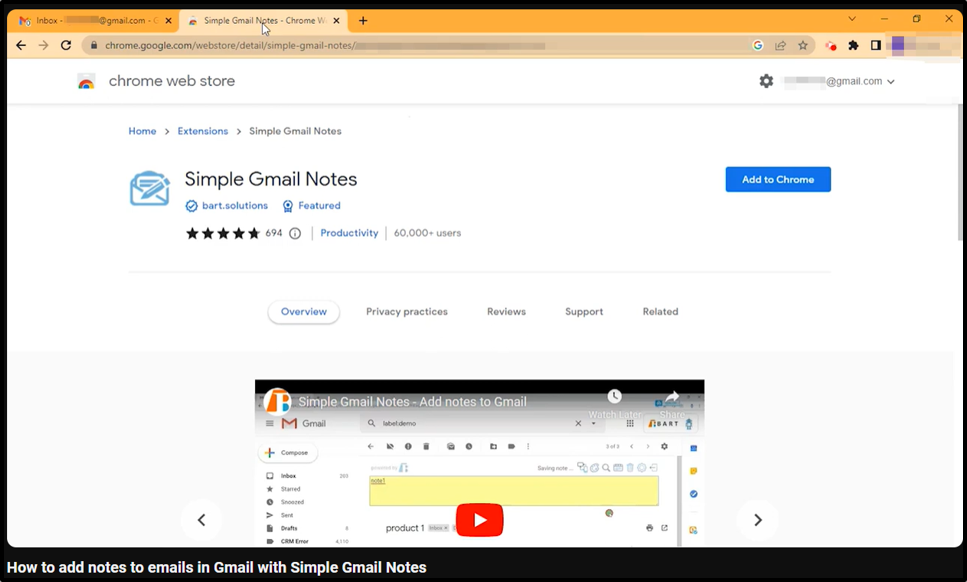The image size is (967, 582).
Task: Click the Simple Gmail Notes envelope icon
Action: 150,189
